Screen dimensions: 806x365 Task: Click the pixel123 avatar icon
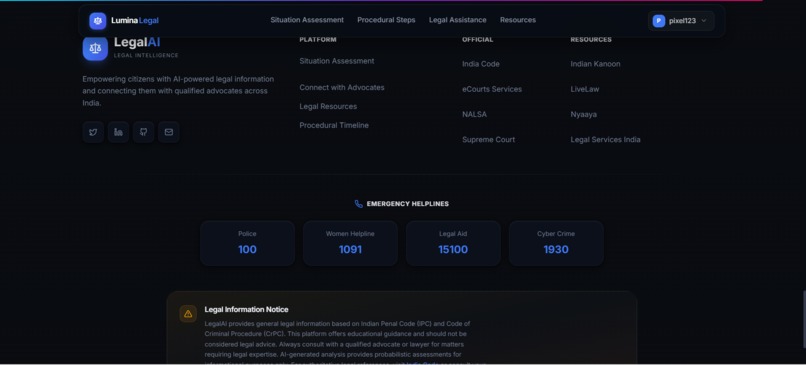(658, 21)
